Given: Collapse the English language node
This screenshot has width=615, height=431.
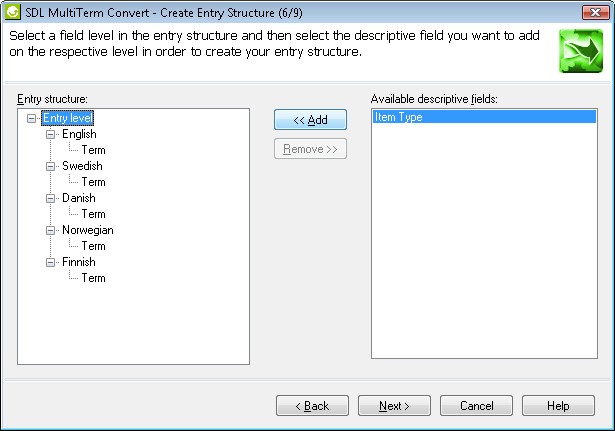Looking at the screenshot, I should (50, 134).
